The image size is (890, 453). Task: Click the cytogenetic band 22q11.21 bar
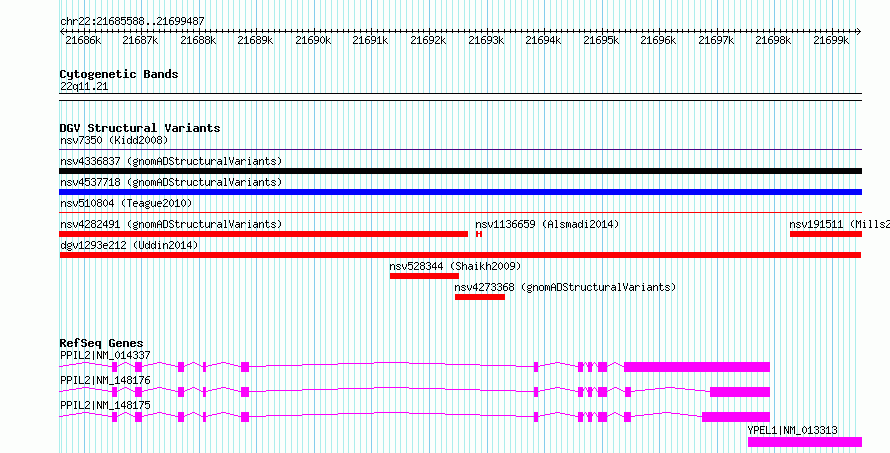[460, 97]
